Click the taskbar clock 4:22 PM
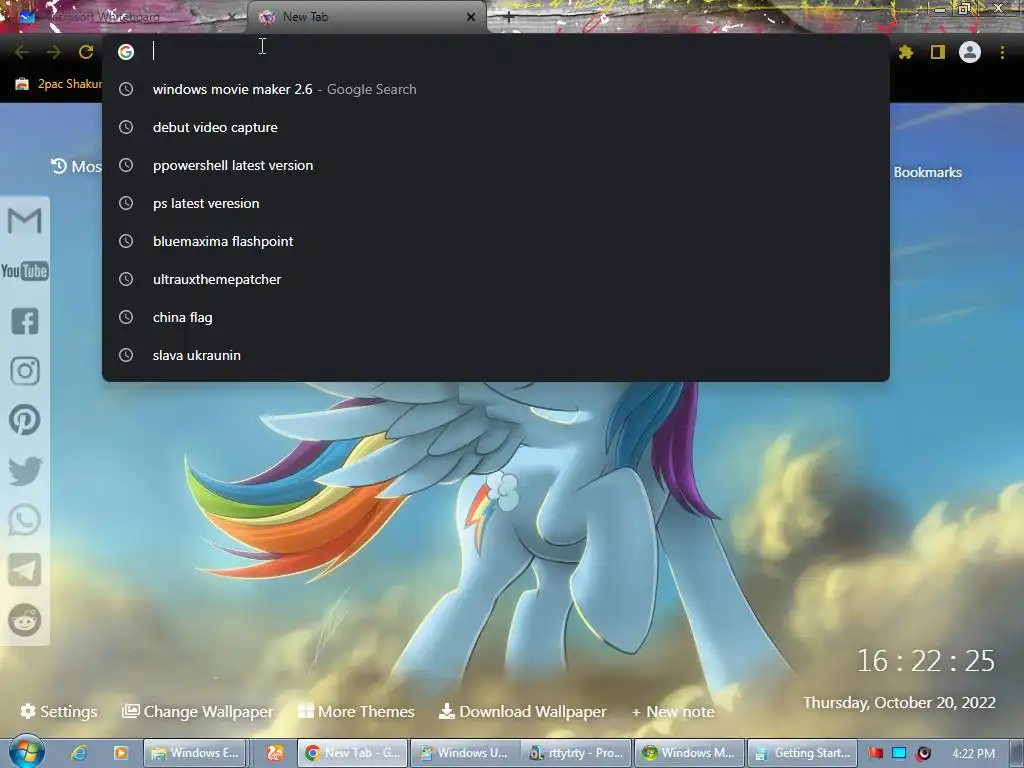This screenshot has width=1024, height=768. [973, 754]
